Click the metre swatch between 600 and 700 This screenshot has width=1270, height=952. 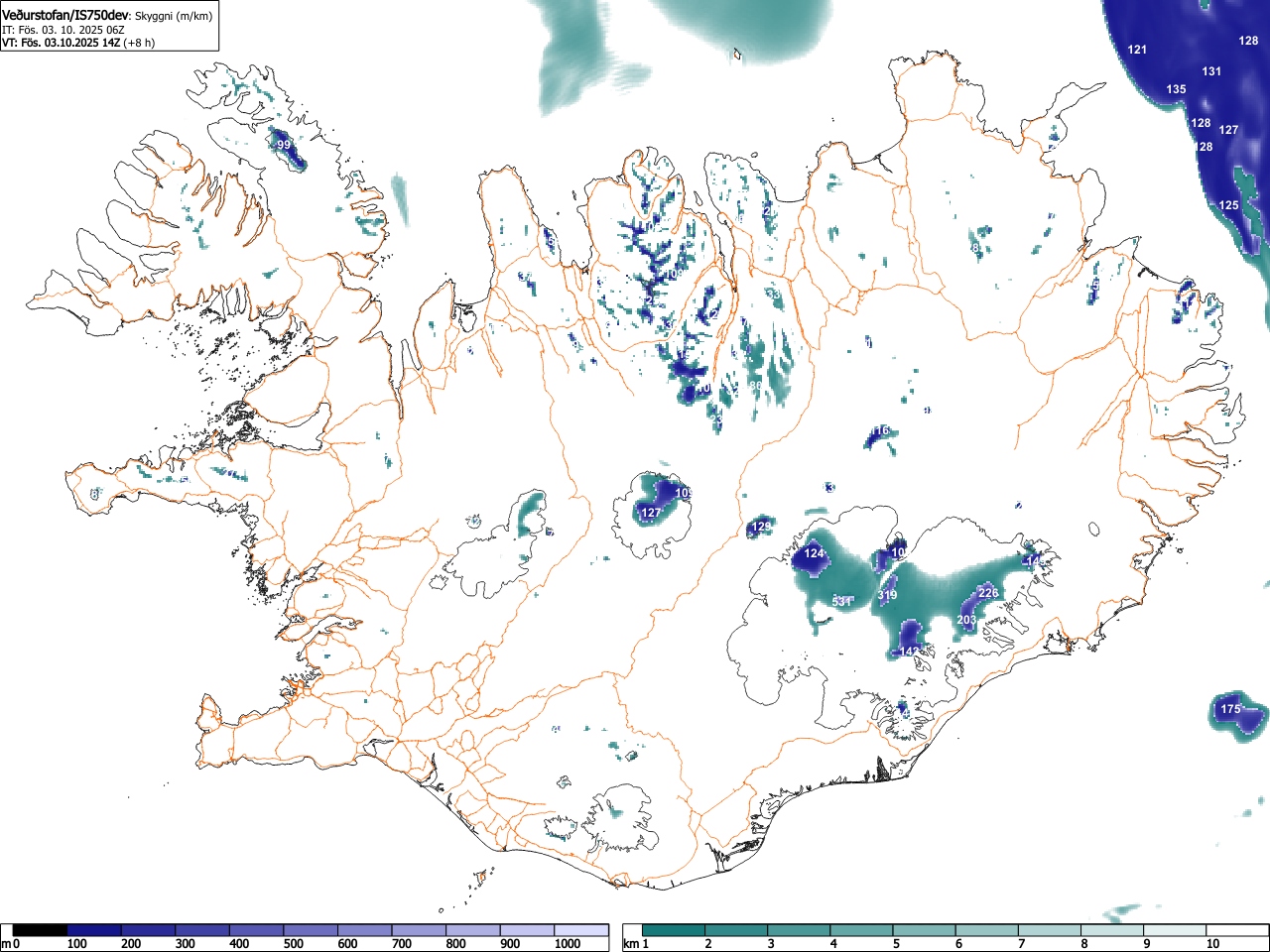click(365, 930)
